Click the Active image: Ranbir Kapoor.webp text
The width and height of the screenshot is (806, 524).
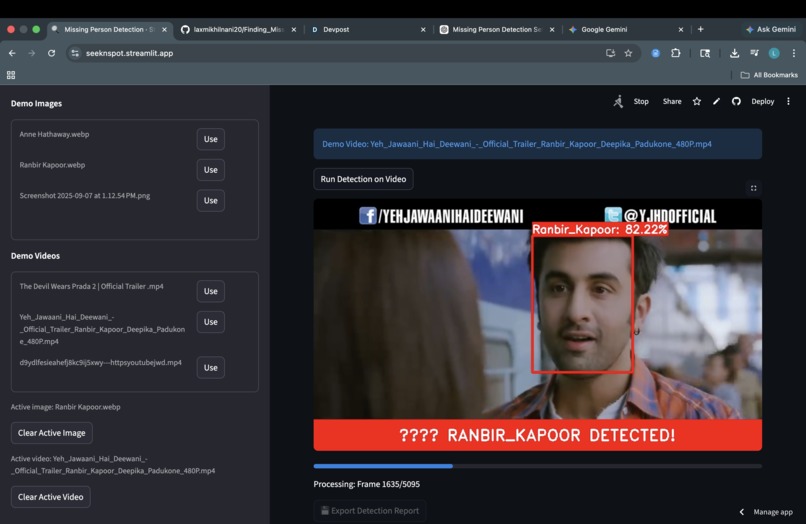point(66,407)
